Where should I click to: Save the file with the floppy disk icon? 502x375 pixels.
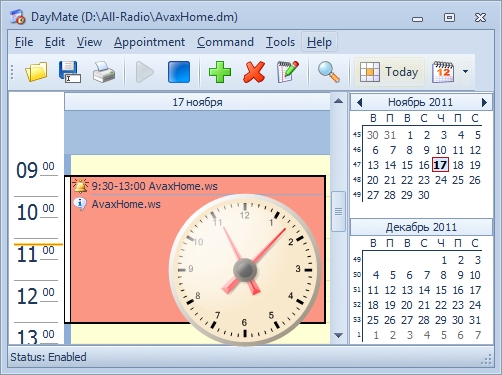click(69, 72)
